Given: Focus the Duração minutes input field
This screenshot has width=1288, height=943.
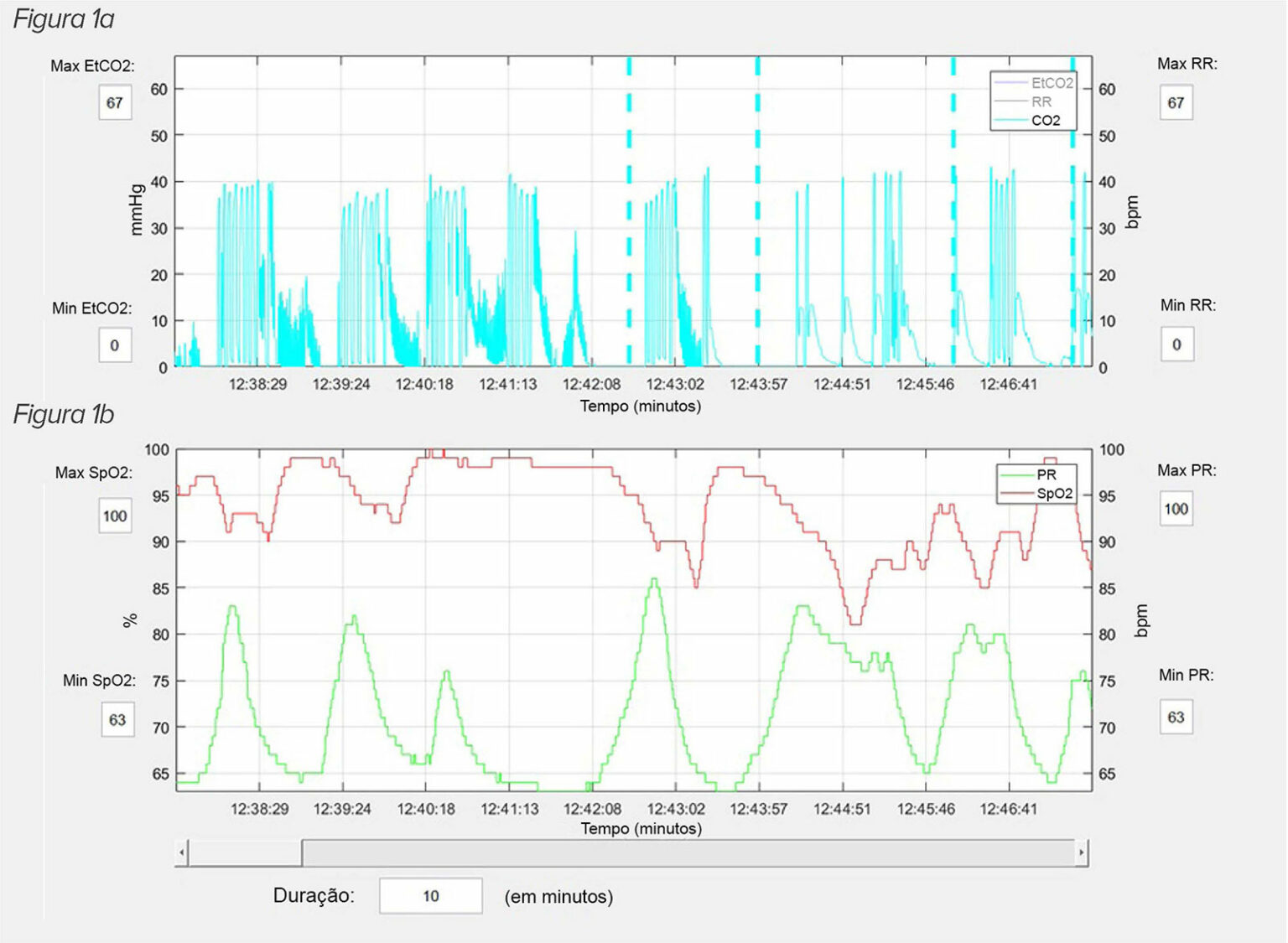Looking at the screenshot, I should pyautogui.click(x=430, y=896).
